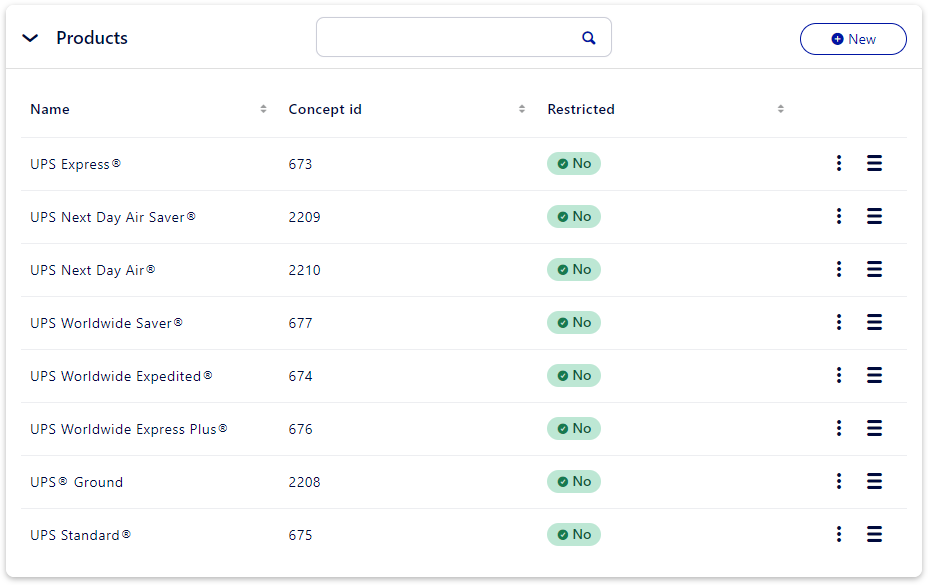The height and width of the screenshot is (585, 928).
Task: Create a New product
Action: pos(853,39)
